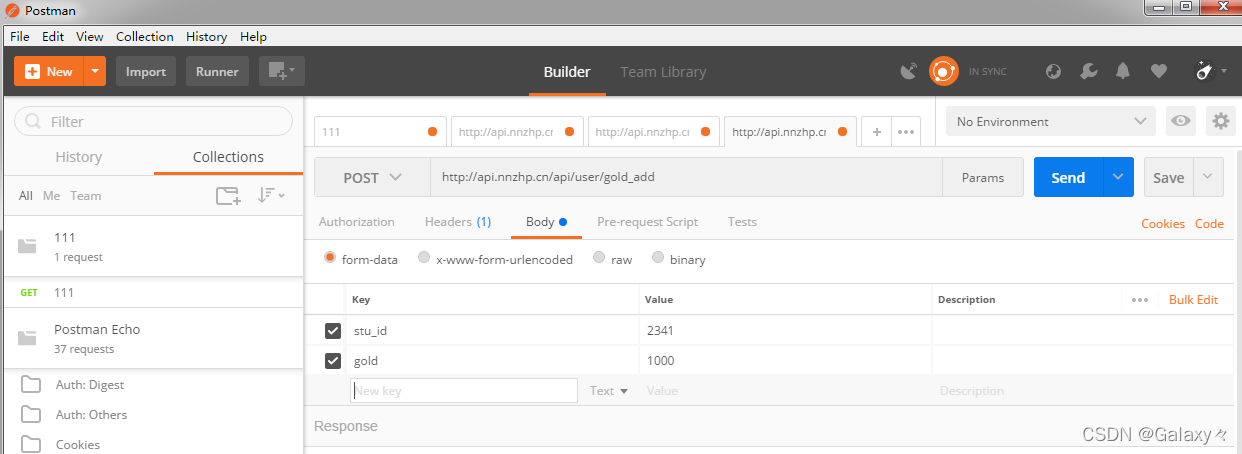Click the interceptor satellite icon

(908, 71)
